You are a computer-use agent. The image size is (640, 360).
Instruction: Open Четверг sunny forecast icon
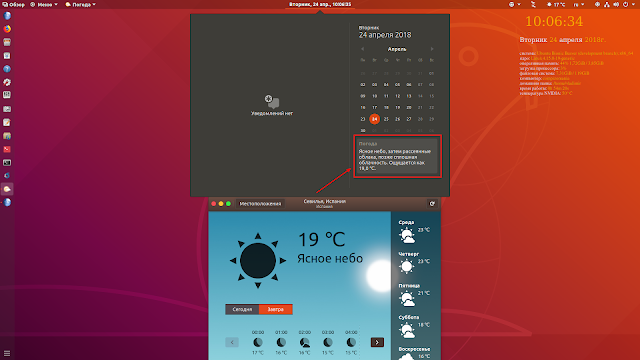pyautogui.click(x=407, y=267)
